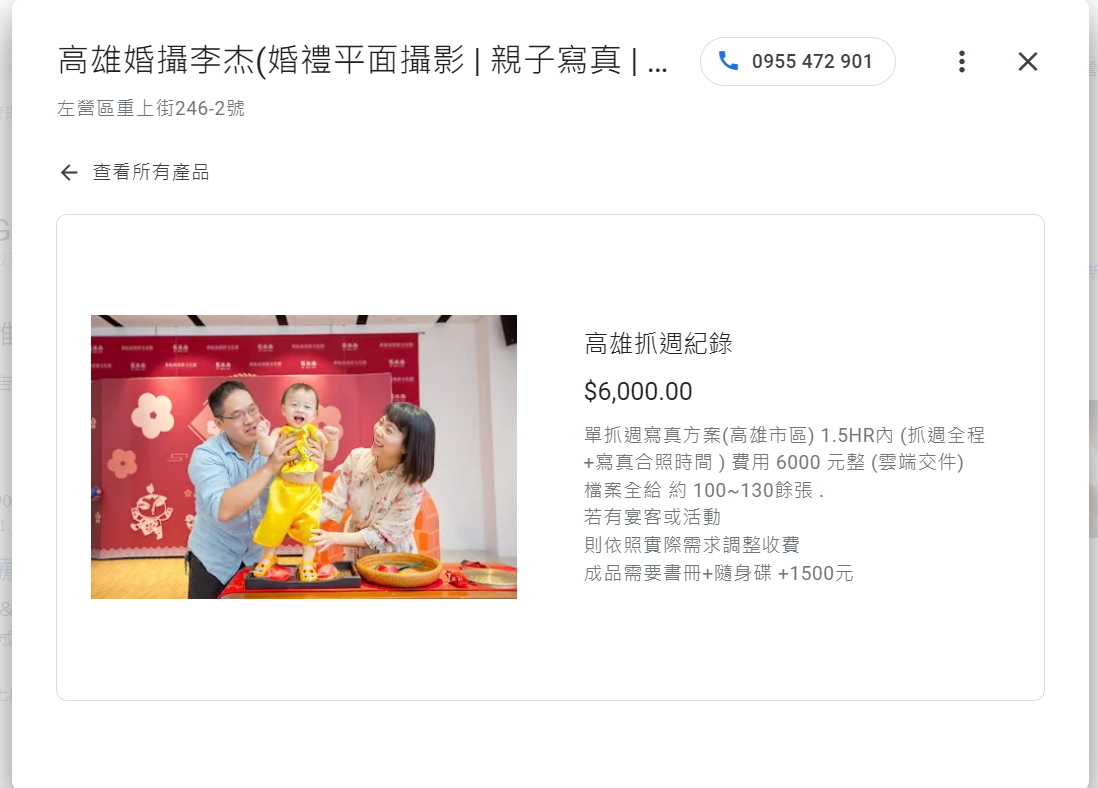
Task: Click the line 若有宴客或活動
Action: point(653,517)
